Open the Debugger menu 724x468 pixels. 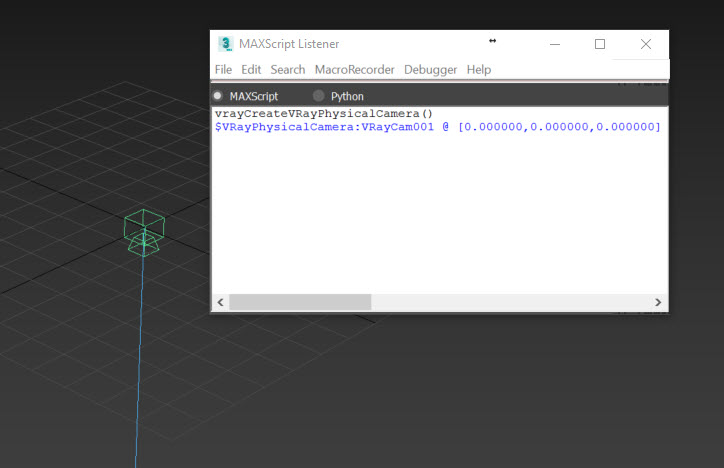coord(430,70)
